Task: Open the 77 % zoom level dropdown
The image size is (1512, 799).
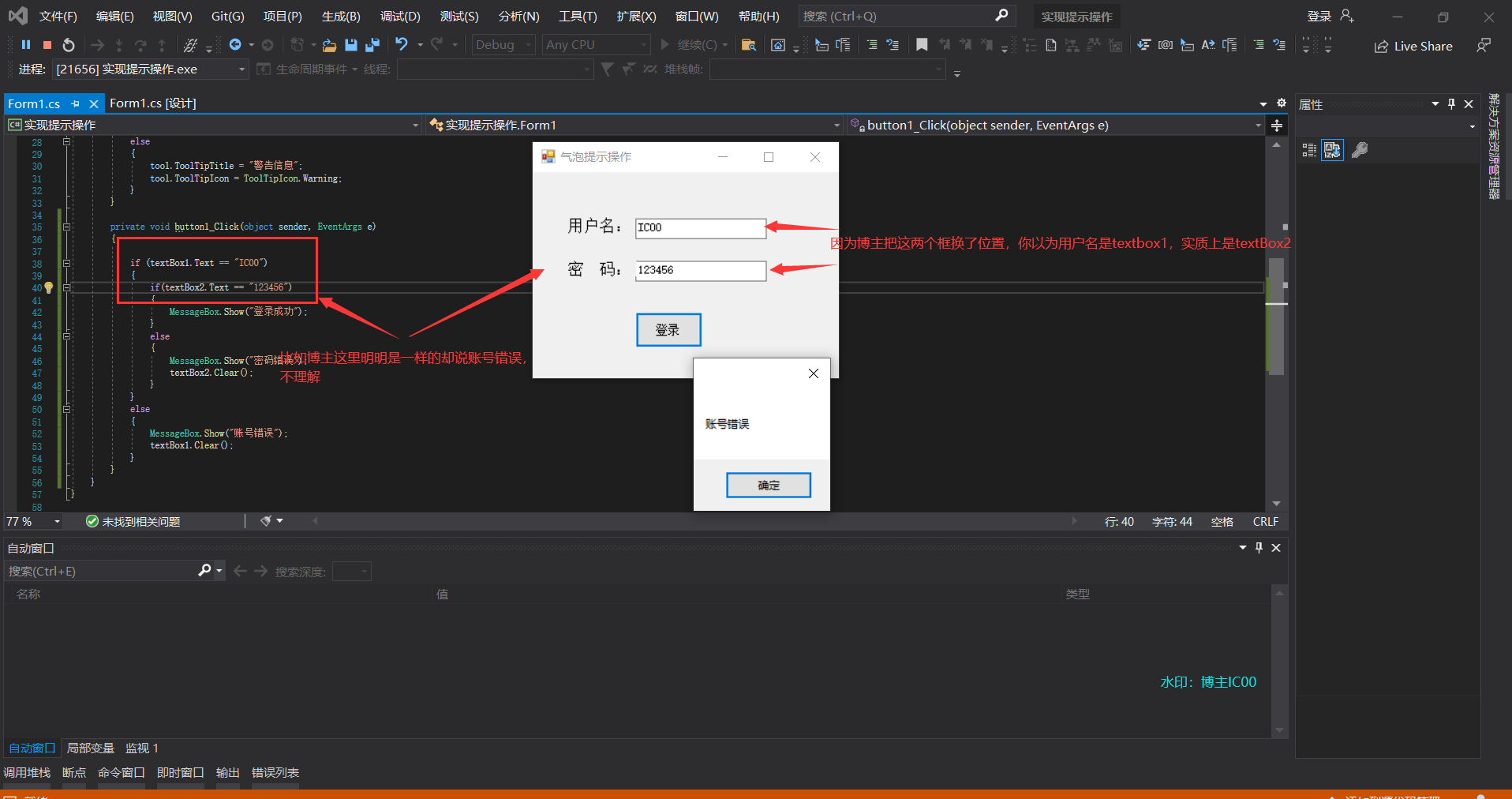Action: (57, 522)
